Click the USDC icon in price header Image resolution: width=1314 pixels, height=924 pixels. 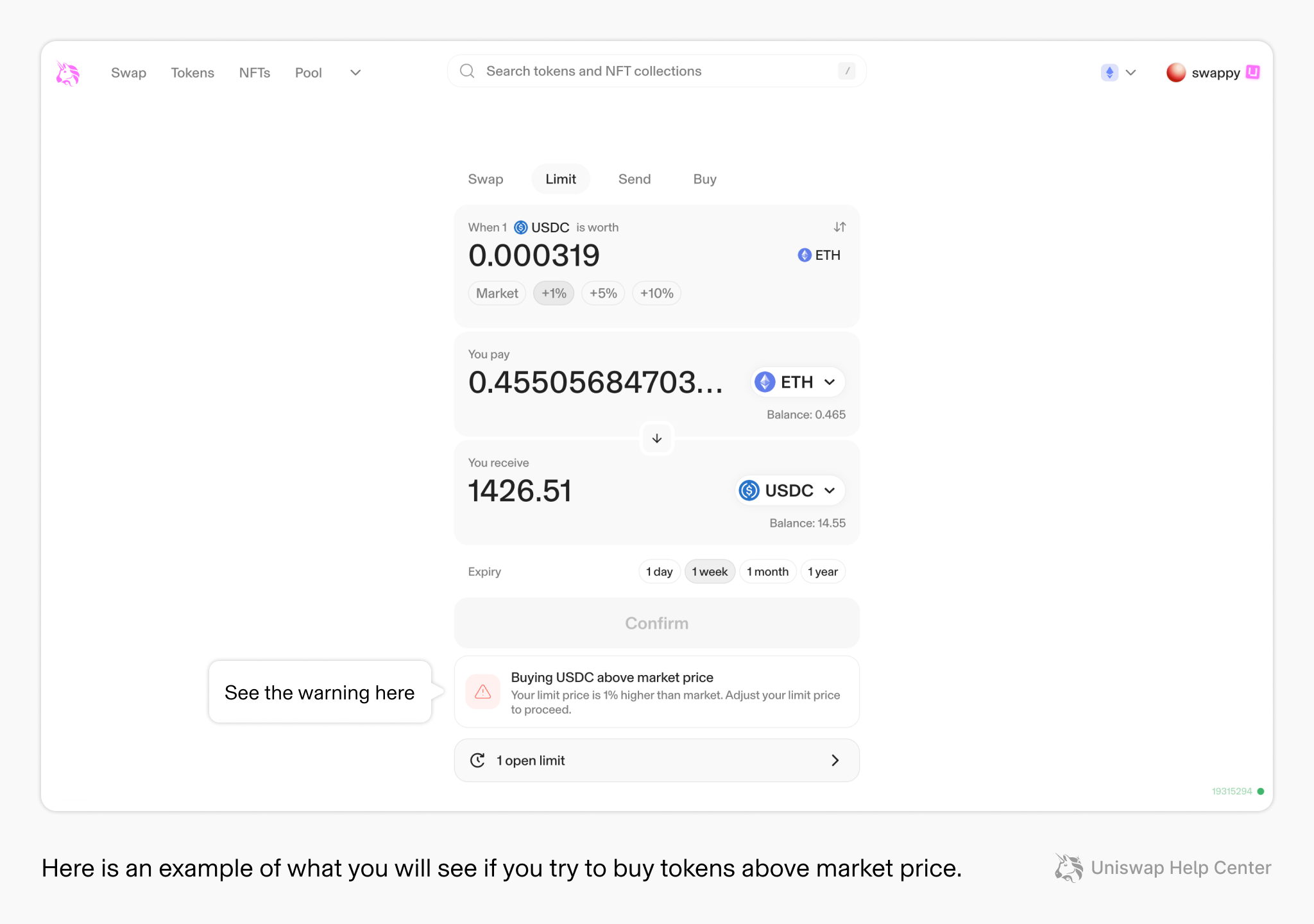(x=521, y=227)
